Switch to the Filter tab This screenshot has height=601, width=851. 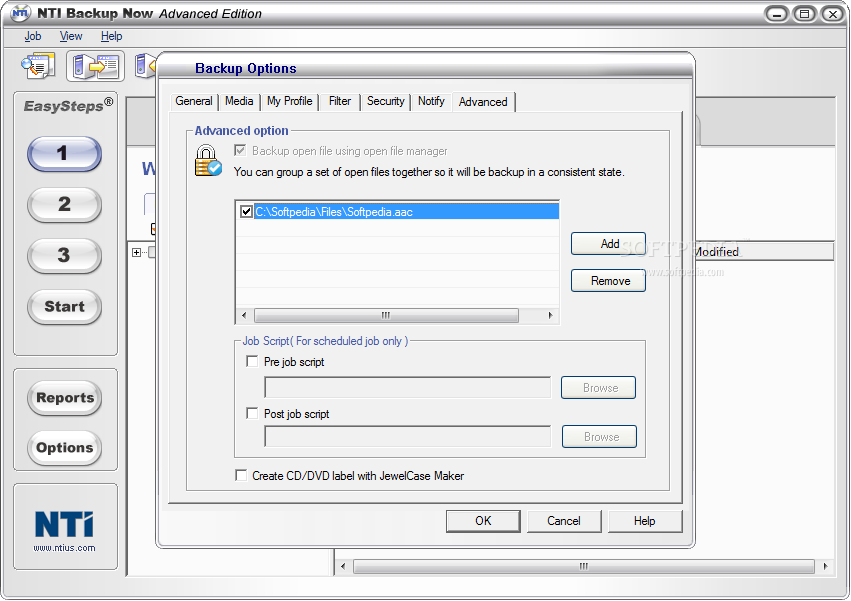340,101
